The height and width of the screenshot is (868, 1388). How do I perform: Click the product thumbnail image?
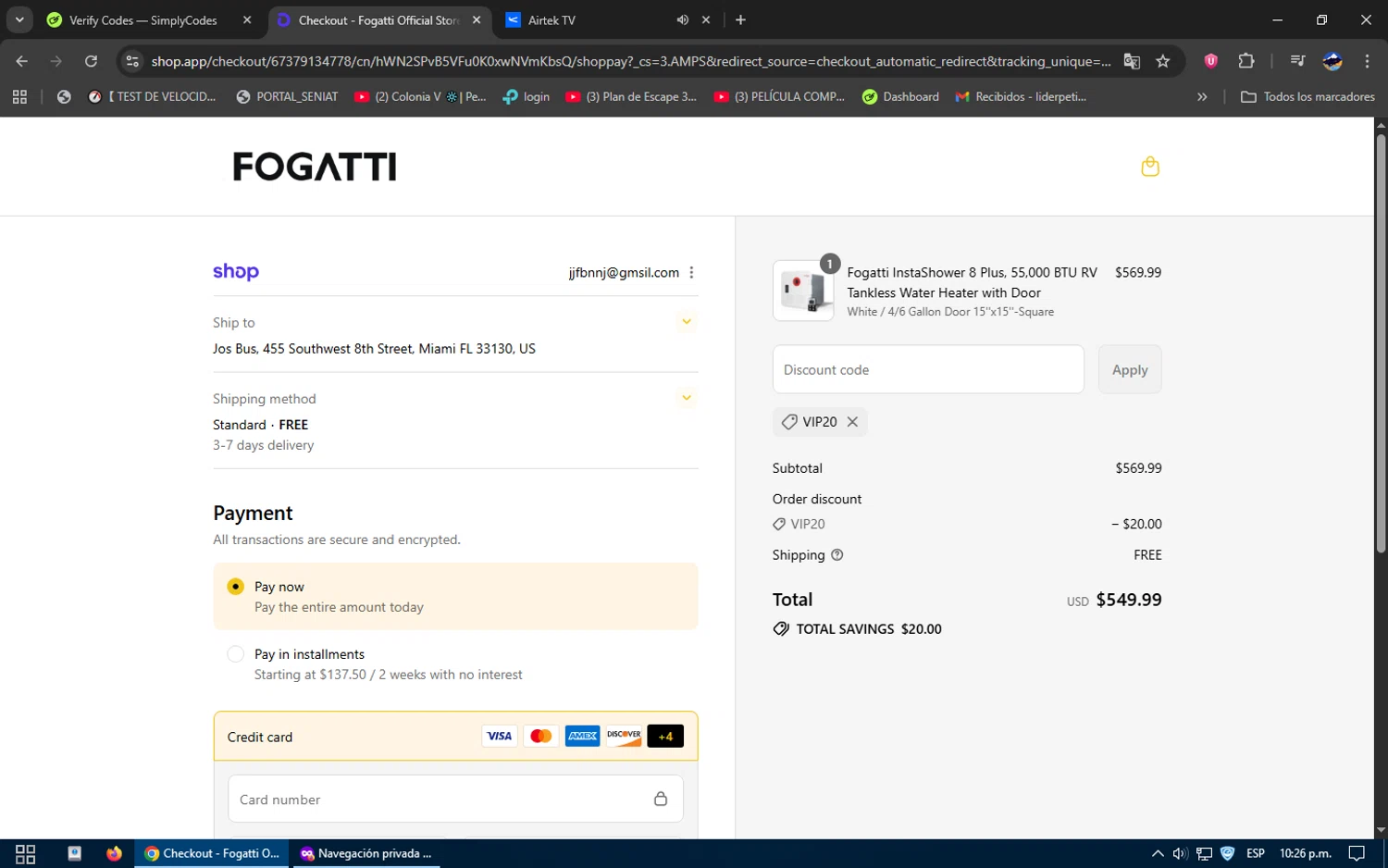[x=803, y=291]
